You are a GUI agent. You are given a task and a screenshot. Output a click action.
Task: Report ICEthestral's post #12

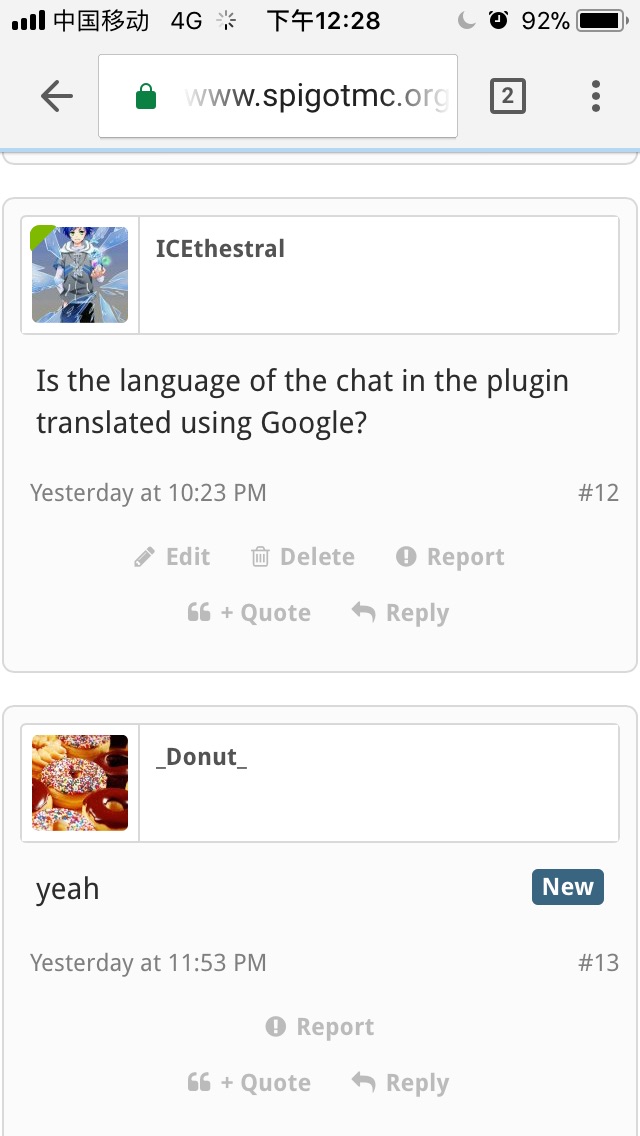(450, 557)
